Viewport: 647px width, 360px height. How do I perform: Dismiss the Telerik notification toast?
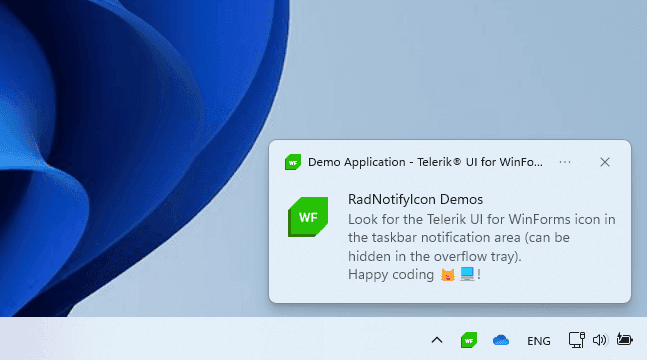tap(605, 162)
